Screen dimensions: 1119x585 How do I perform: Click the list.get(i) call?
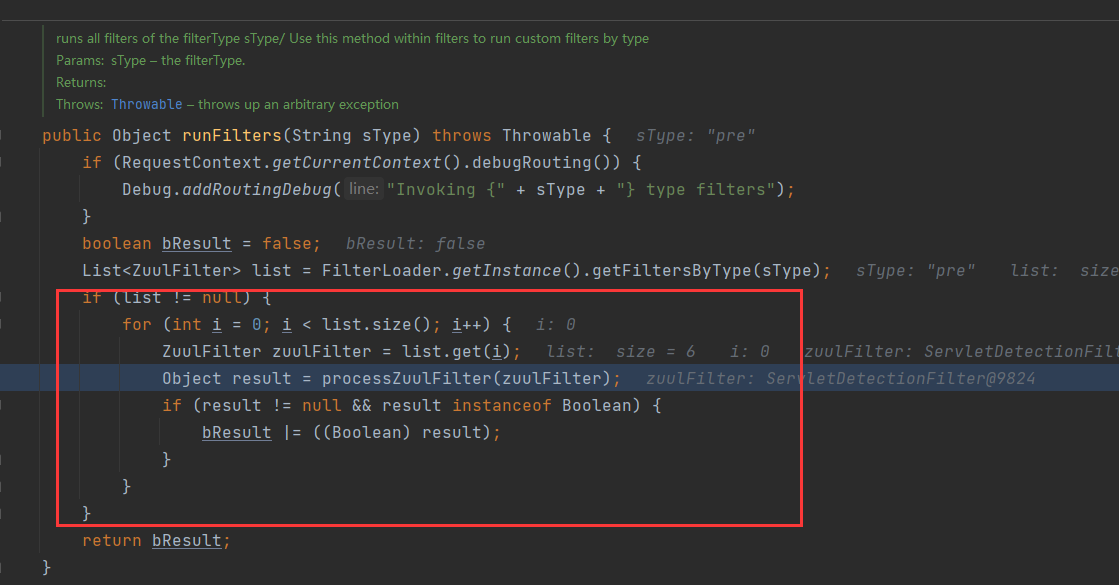(457, 352)
